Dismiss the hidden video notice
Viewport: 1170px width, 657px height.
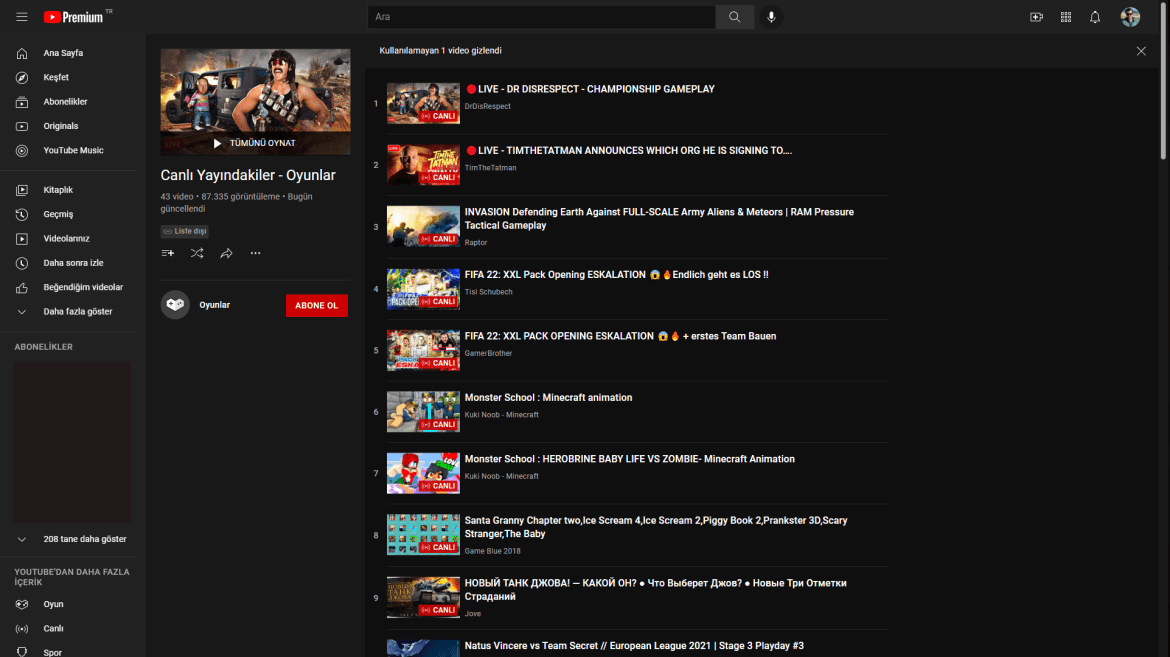(1141, 51)
